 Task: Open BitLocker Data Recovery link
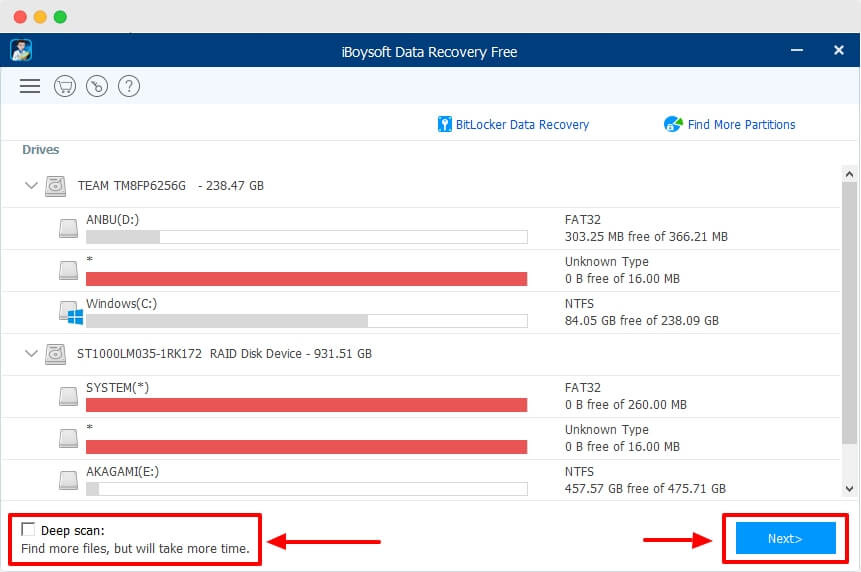522,125
